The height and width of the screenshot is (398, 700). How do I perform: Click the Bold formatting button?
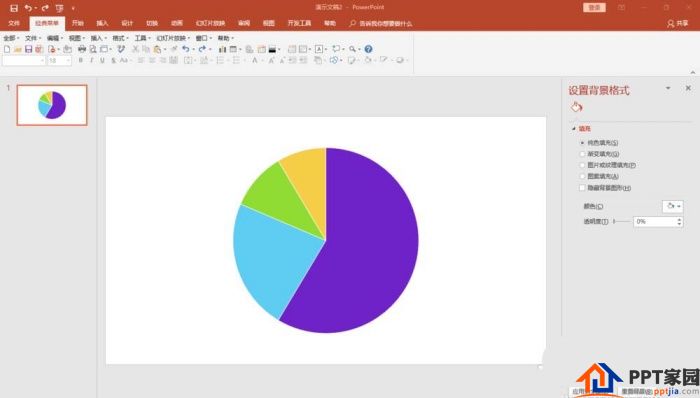point(80,60)
